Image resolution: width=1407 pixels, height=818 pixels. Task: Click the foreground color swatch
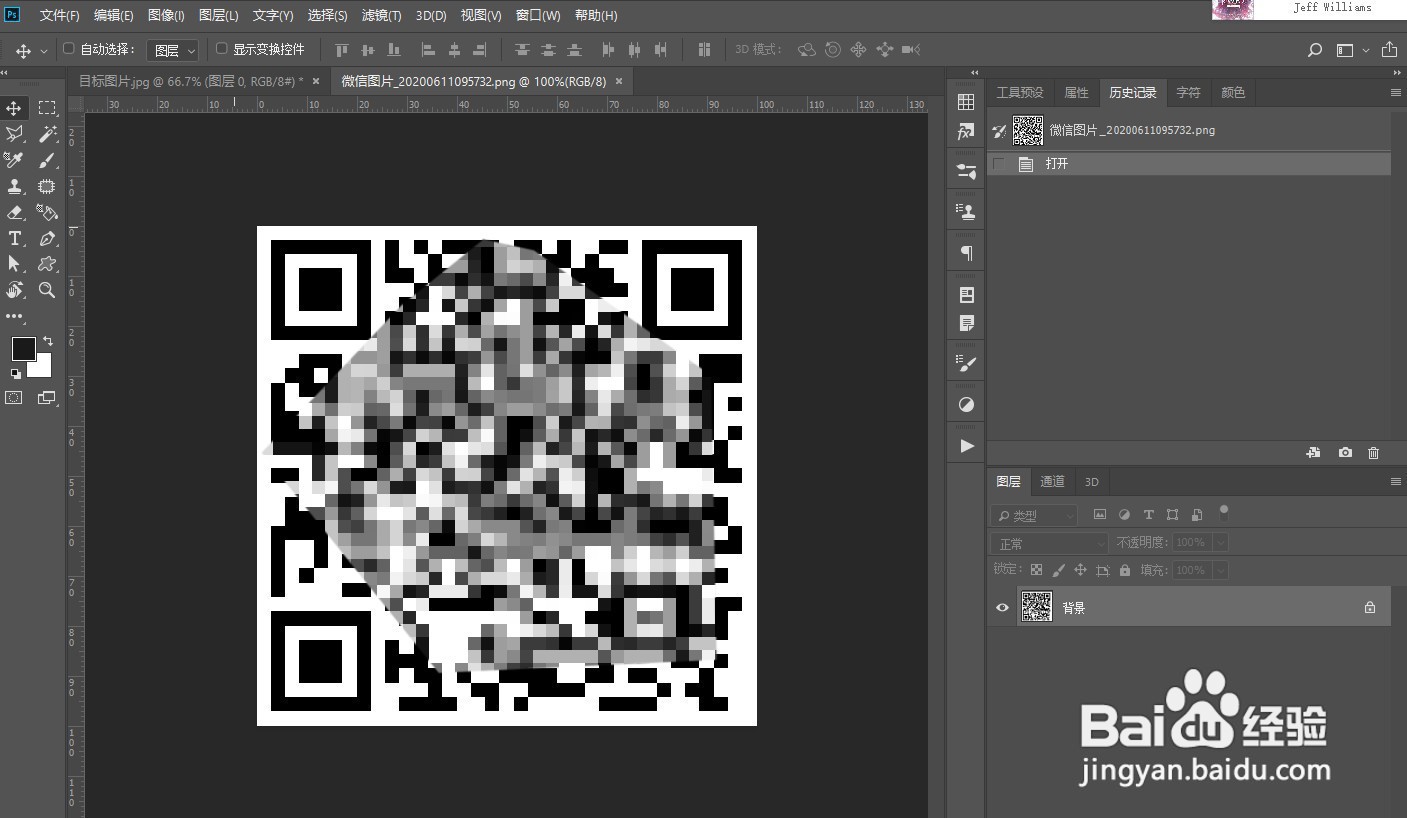pyautogui.click(x=23, y=348)
